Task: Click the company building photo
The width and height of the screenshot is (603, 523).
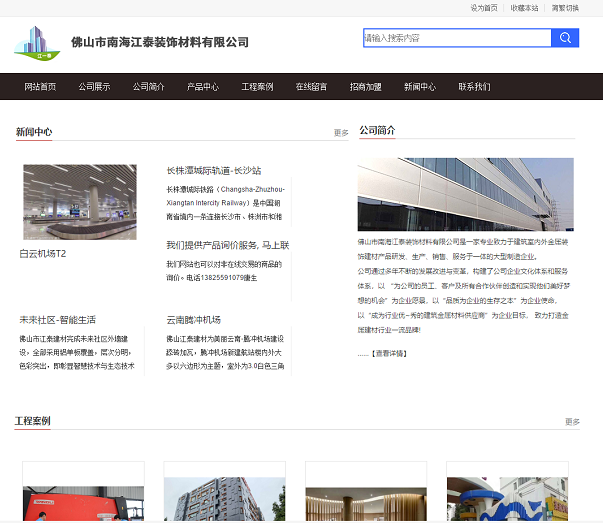Action: (x=466, y=194)
